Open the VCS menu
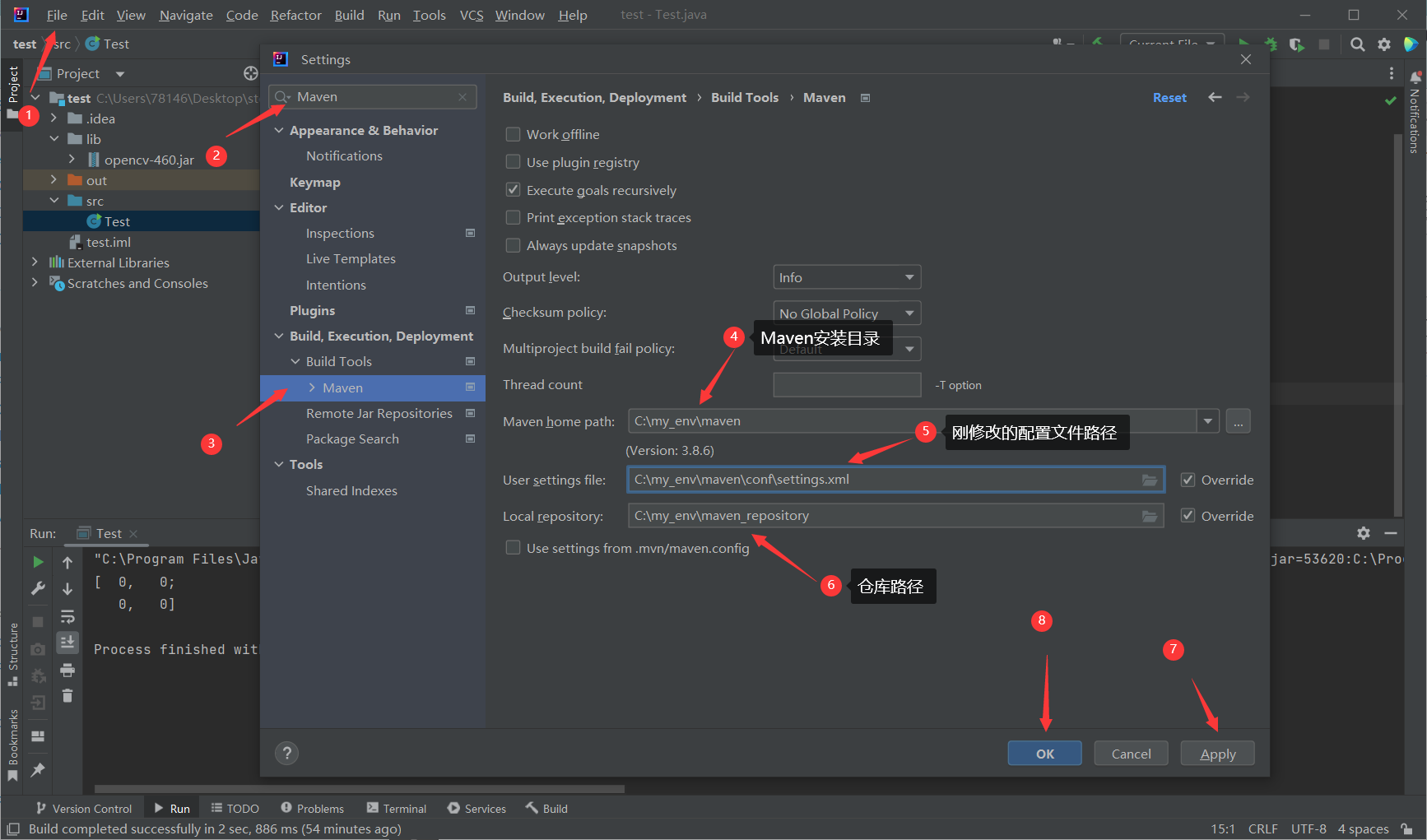 472,15
